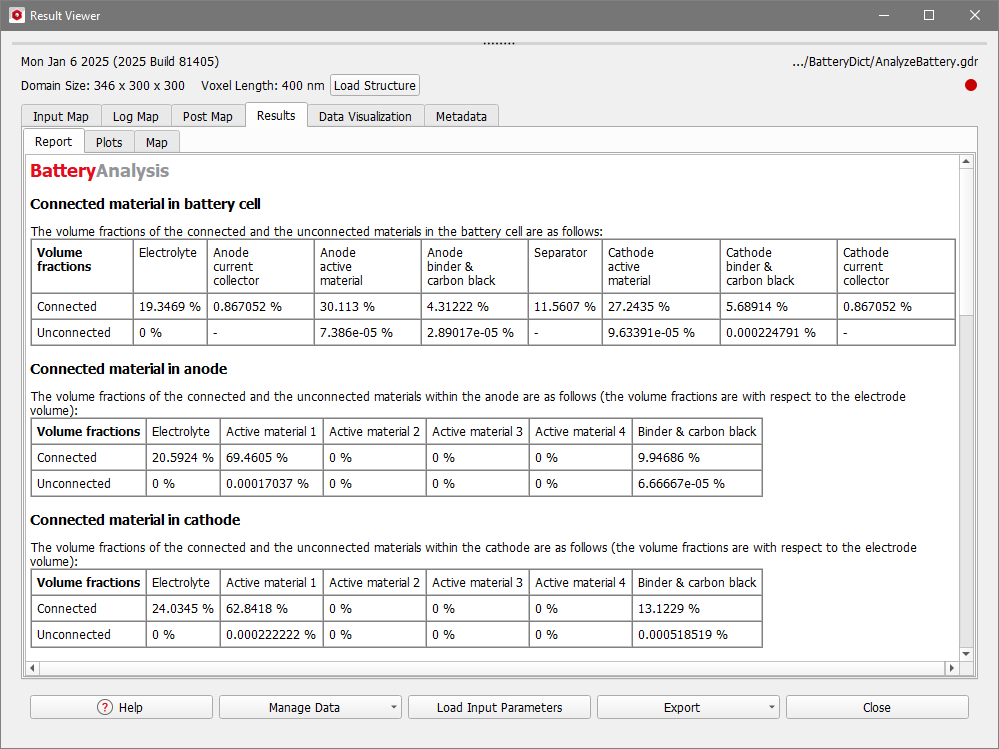Screen dimensions: 999x749
Task: Click anode cell value '9.94686 %'
Action: (x=668, y=457)
